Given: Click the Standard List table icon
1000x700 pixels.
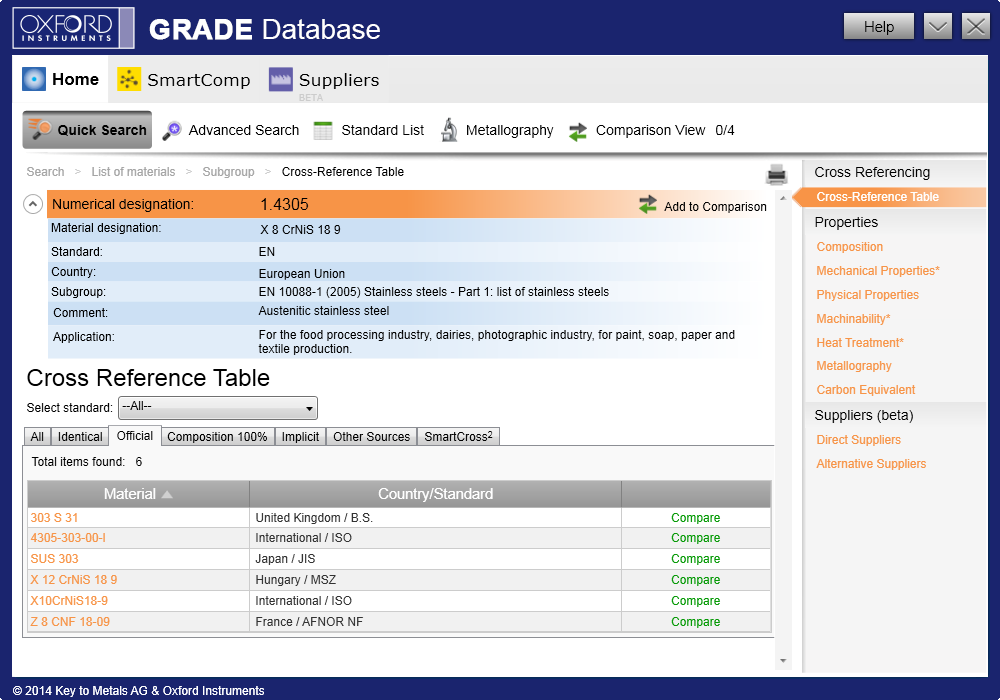Looking at the screenshot, I should point(323,130).
